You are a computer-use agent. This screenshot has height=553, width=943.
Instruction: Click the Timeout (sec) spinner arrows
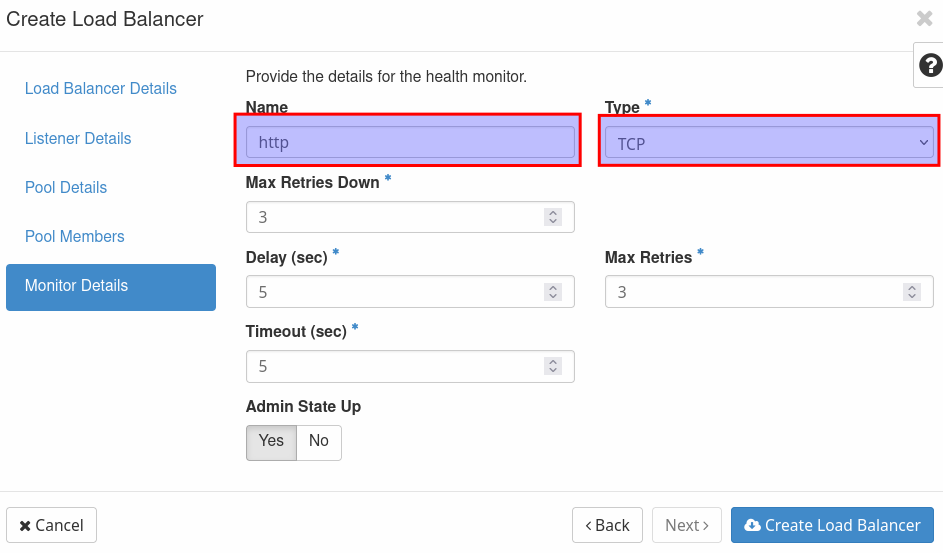pyautogui.click(x=552, y=366)
